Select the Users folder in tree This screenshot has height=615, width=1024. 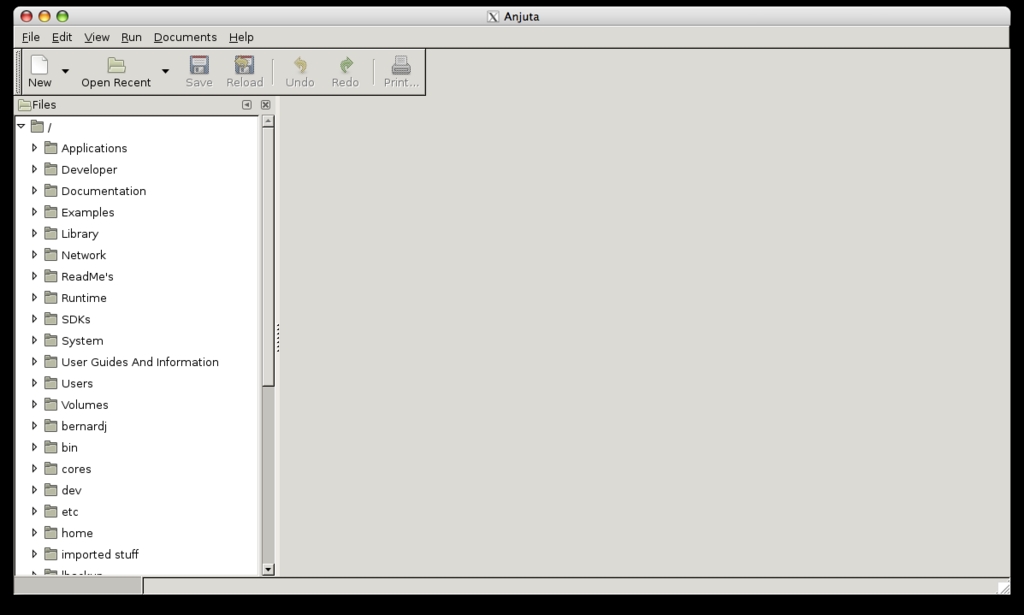tap(77, 383)
